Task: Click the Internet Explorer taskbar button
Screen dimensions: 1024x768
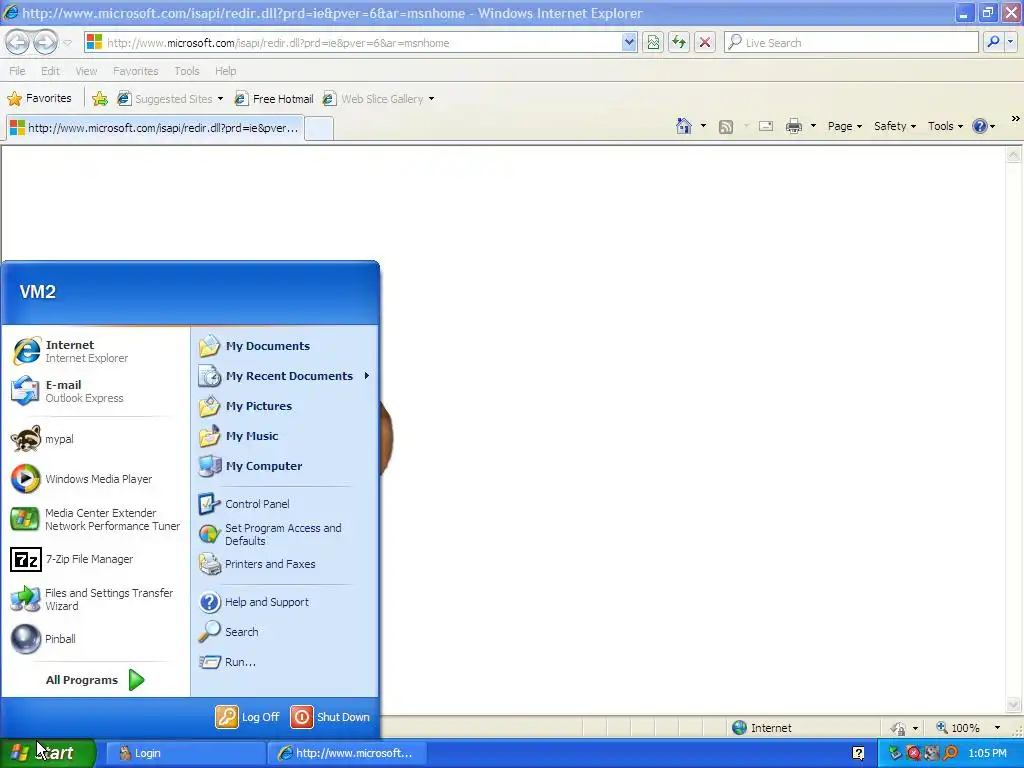Action: pyautogui.click(x=347, y=753)
